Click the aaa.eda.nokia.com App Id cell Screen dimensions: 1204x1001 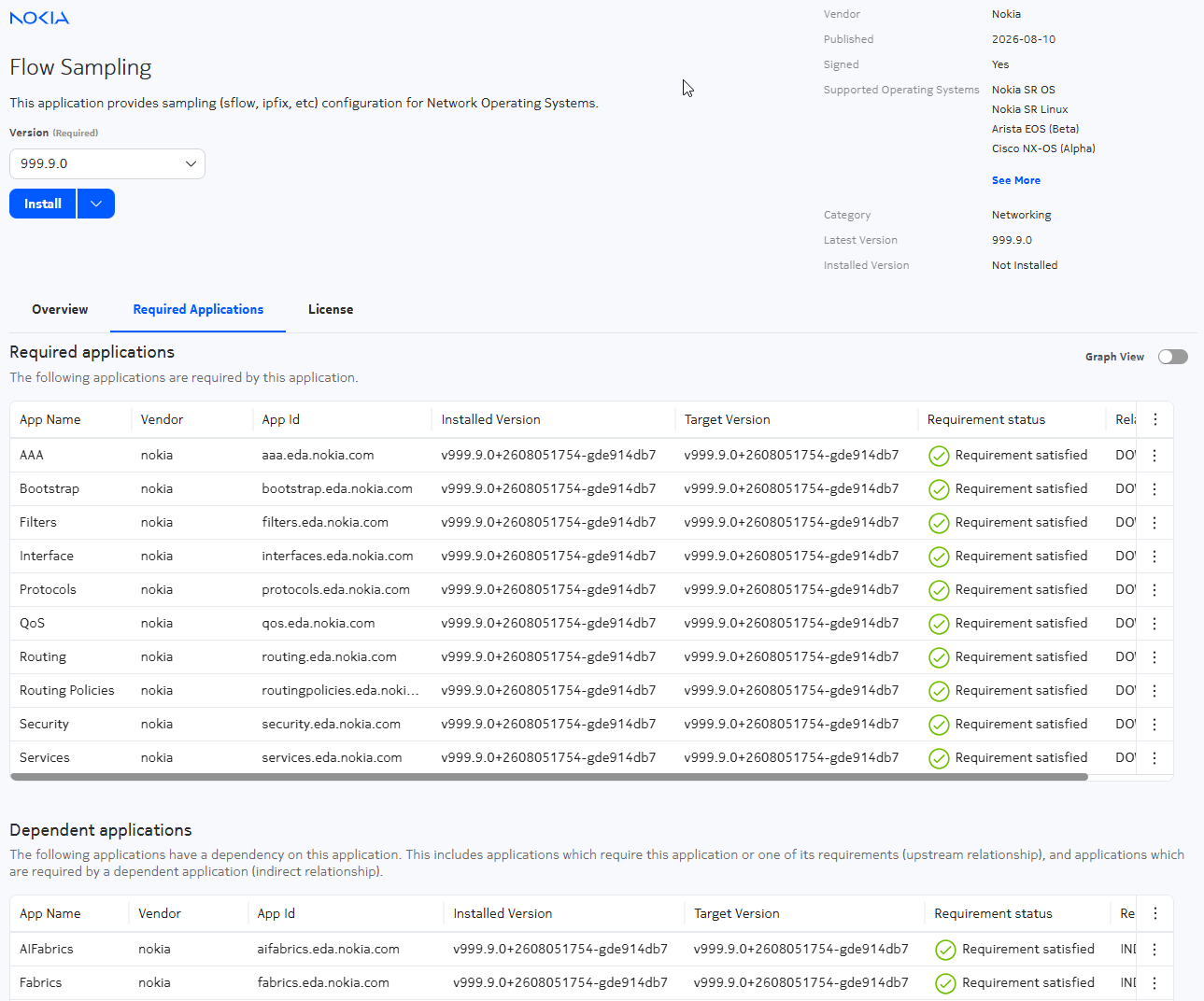click(x=318, y=456)
